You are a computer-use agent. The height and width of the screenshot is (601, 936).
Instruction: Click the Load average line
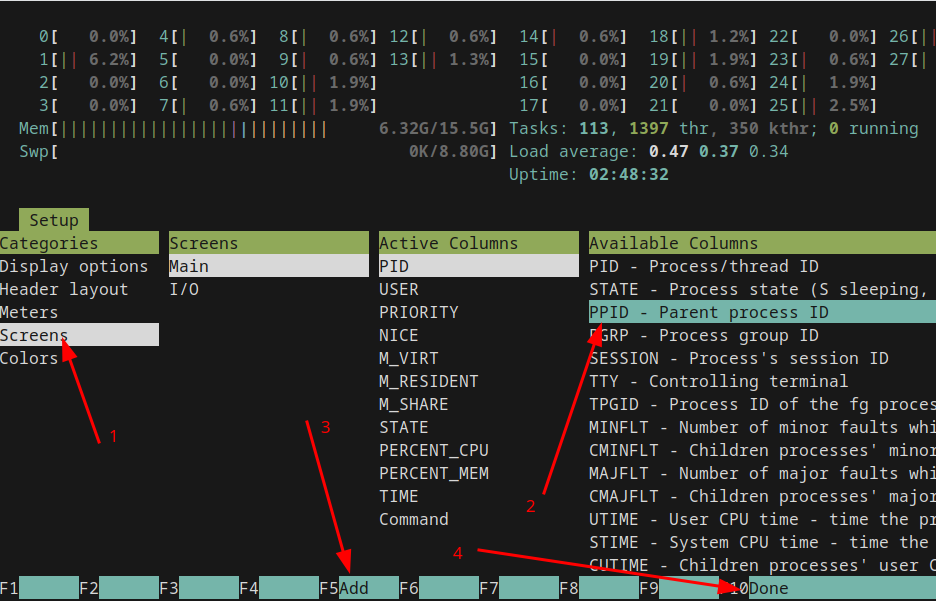click(x=648, y=152)
